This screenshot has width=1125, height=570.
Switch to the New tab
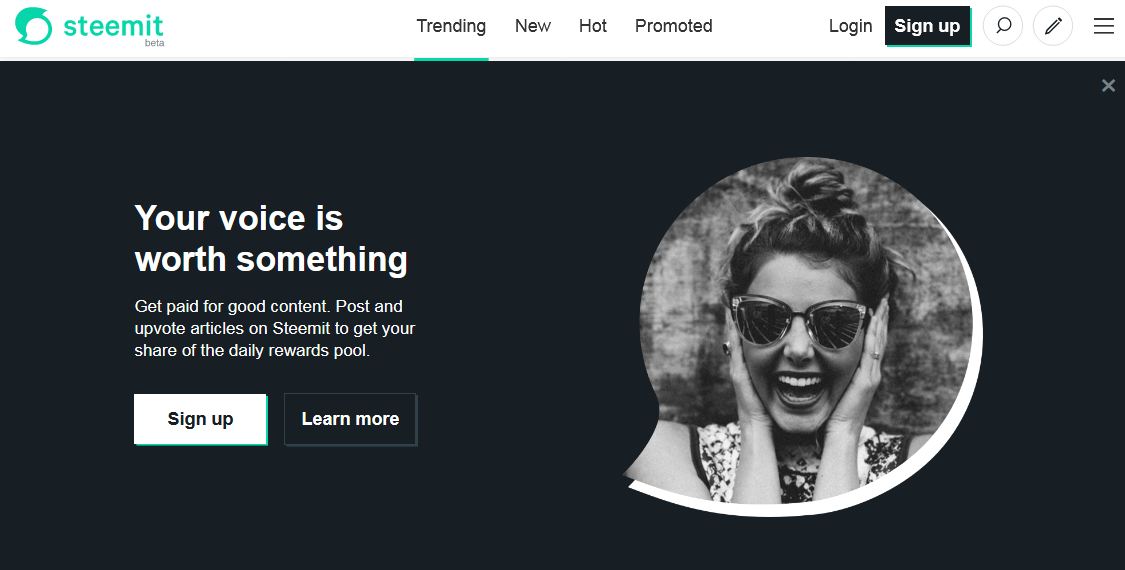[x=533, y=26]
